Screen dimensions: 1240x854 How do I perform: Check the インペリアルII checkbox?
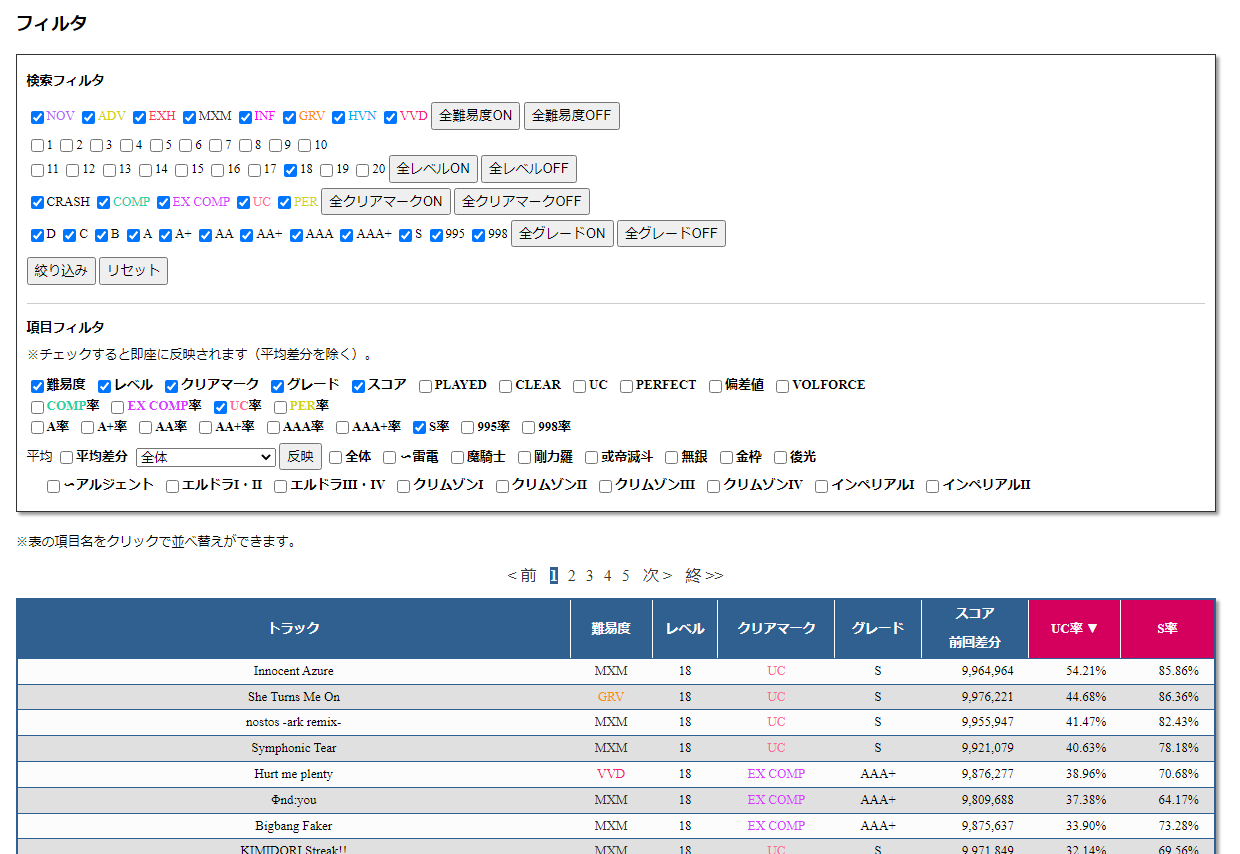(933, 486)
